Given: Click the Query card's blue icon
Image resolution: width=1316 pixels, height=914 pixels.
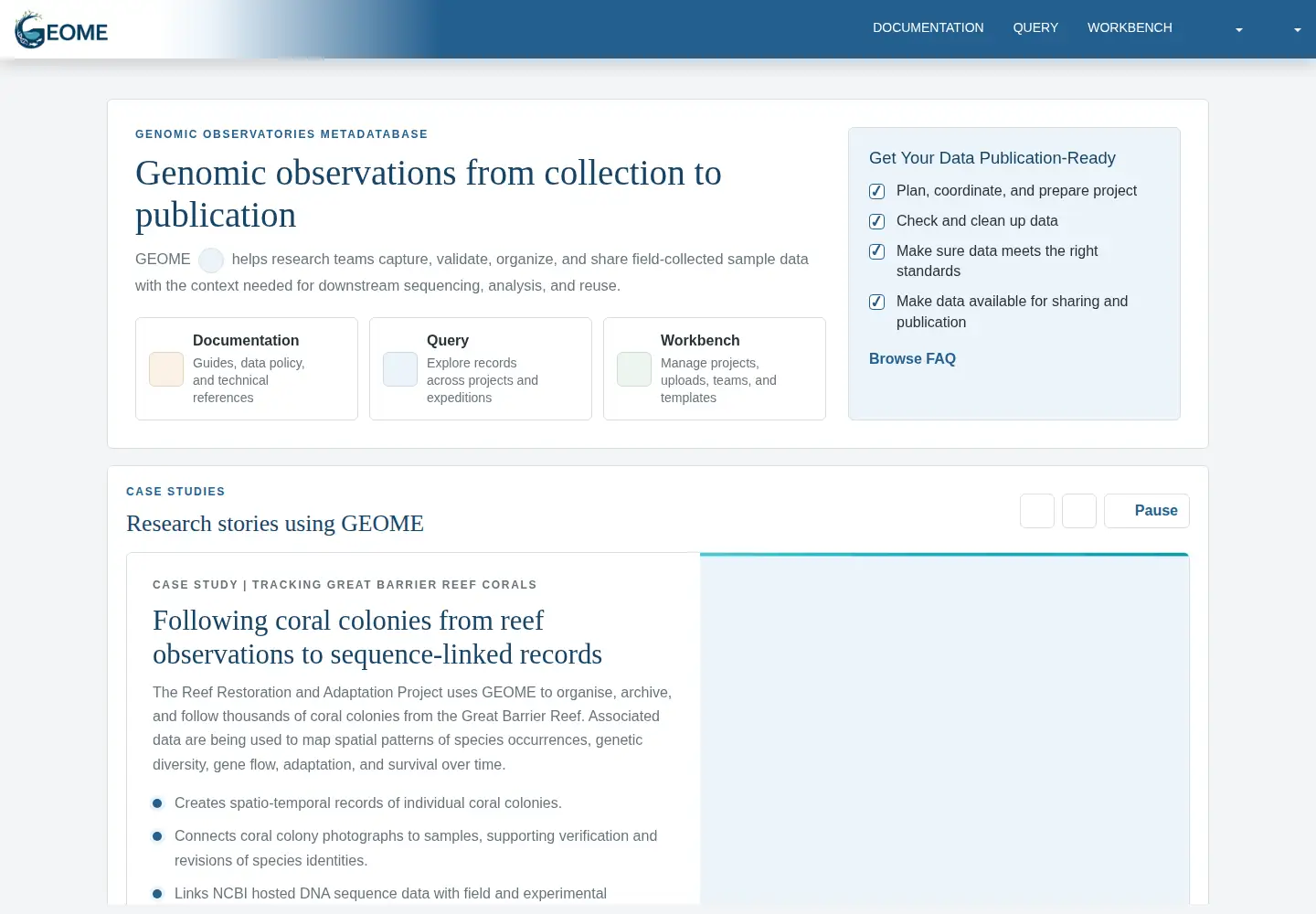Looking at the screenshot, I should pyautogui.click(x=400, y=369).
